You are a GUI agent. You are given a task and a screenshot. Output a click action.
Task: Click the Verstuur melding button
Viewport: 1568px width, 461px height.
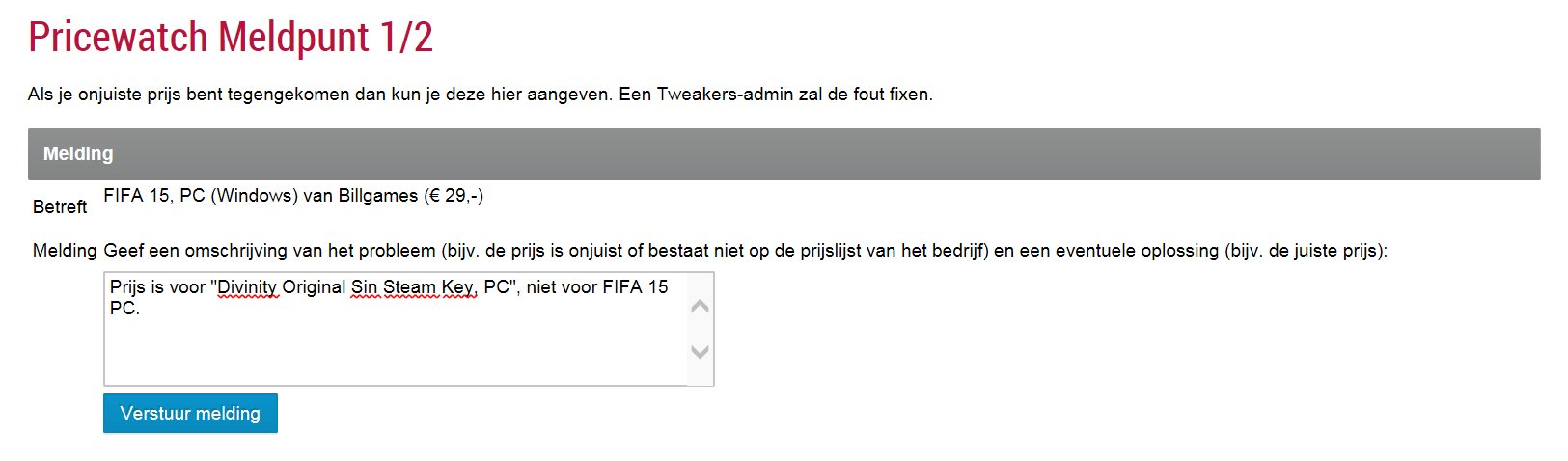pyautogui.click(x=190, y=414)
